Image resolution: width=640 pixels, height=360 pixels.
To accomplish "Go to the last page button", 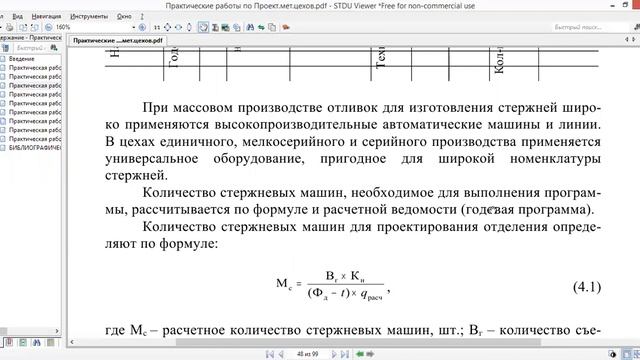I will 345,354.
